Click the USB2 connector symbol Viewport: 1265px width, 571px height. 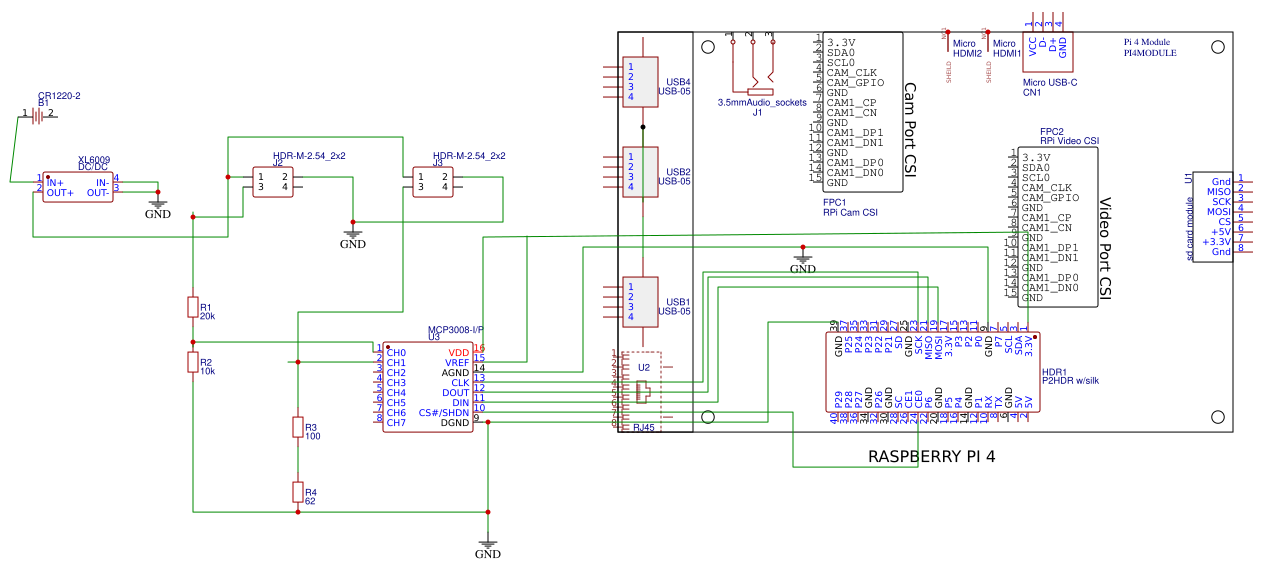point(639,172)
